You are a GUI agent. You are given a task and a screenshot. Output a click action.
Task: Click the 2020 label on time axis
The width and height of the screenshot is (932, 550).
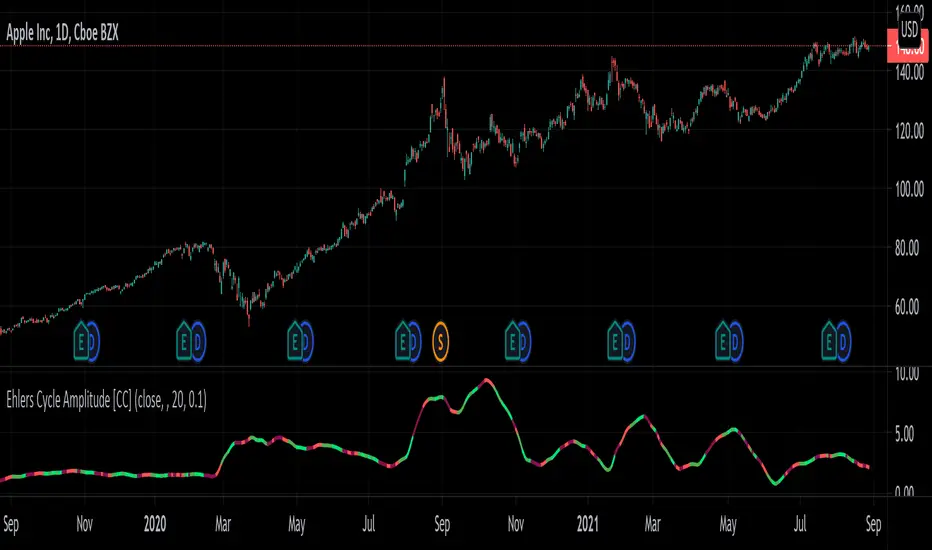click(155, 524)
